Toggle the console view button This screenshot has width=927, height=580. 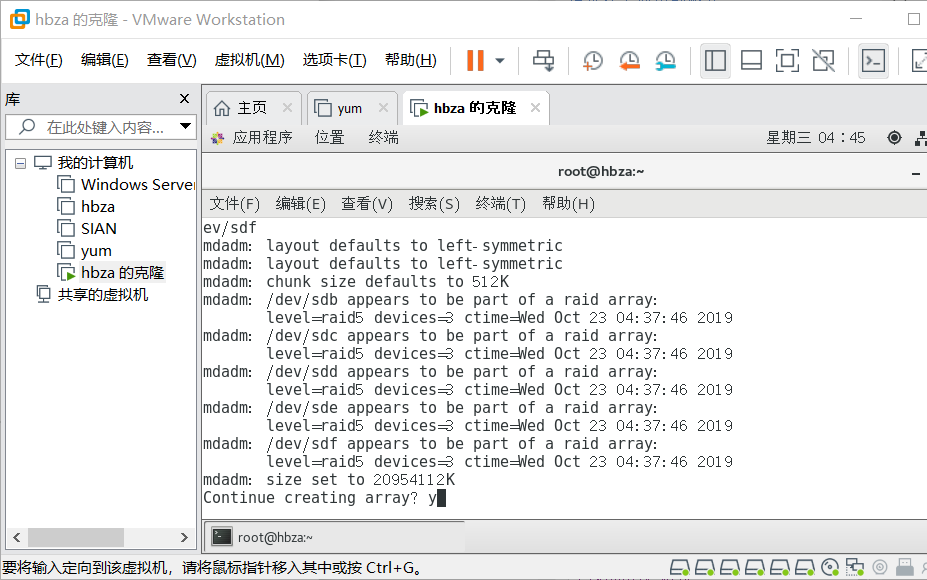(873, 60)
